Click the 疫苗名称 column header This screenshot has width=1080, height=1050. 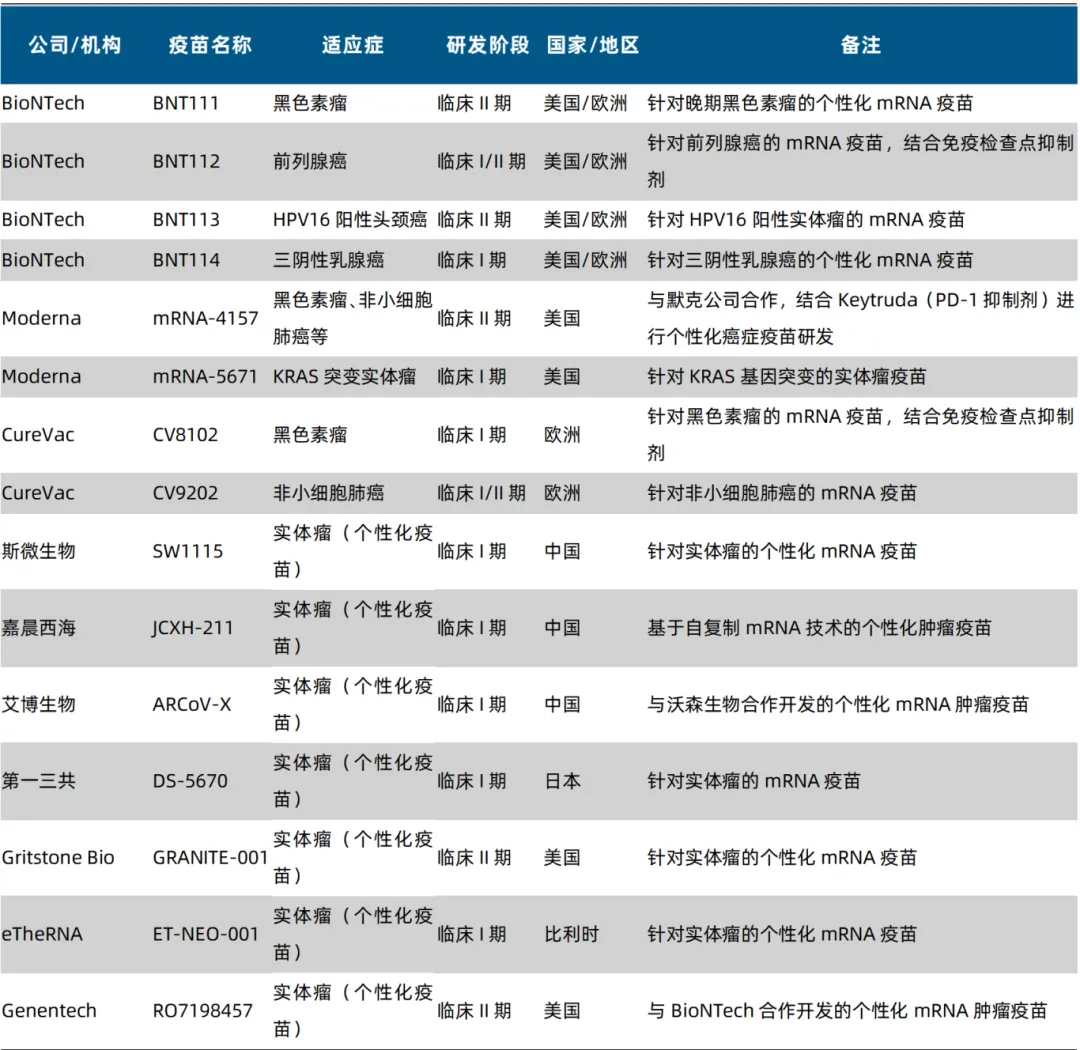[x=210, y=45]
